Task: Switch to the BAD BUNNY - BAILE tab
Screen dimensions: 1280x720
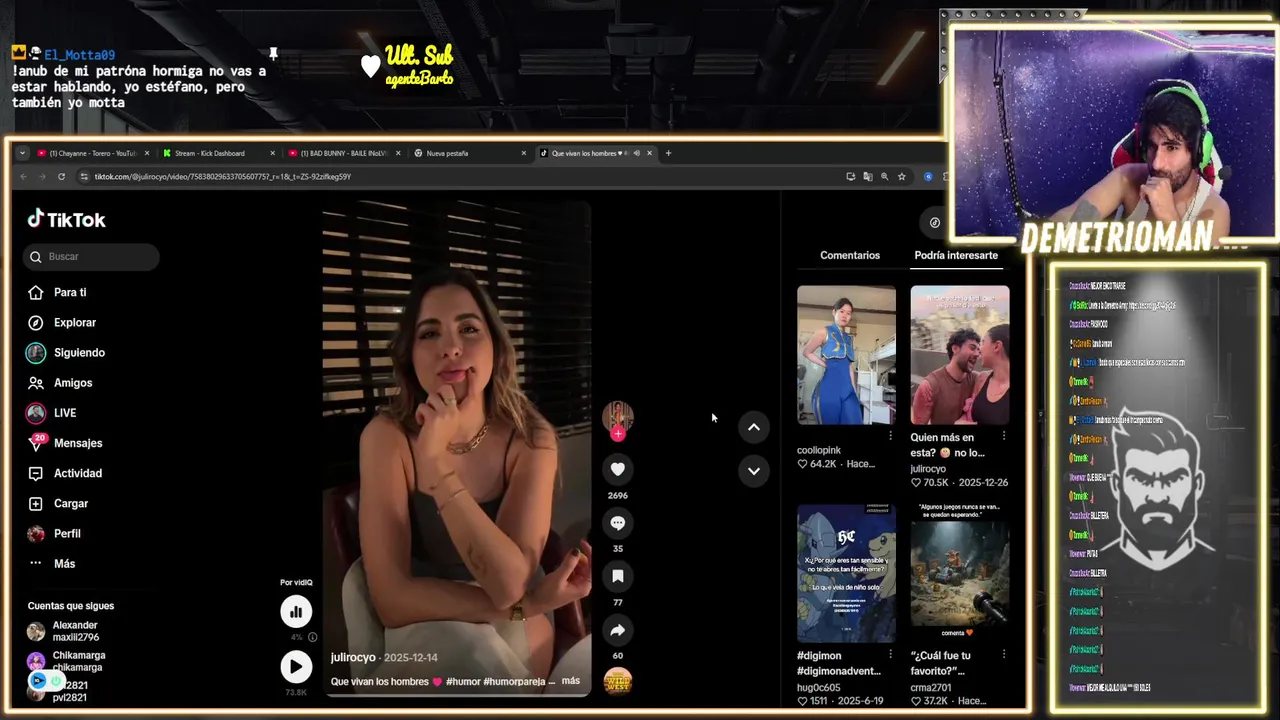Action: pyautogui.click(x=343, y=153)
